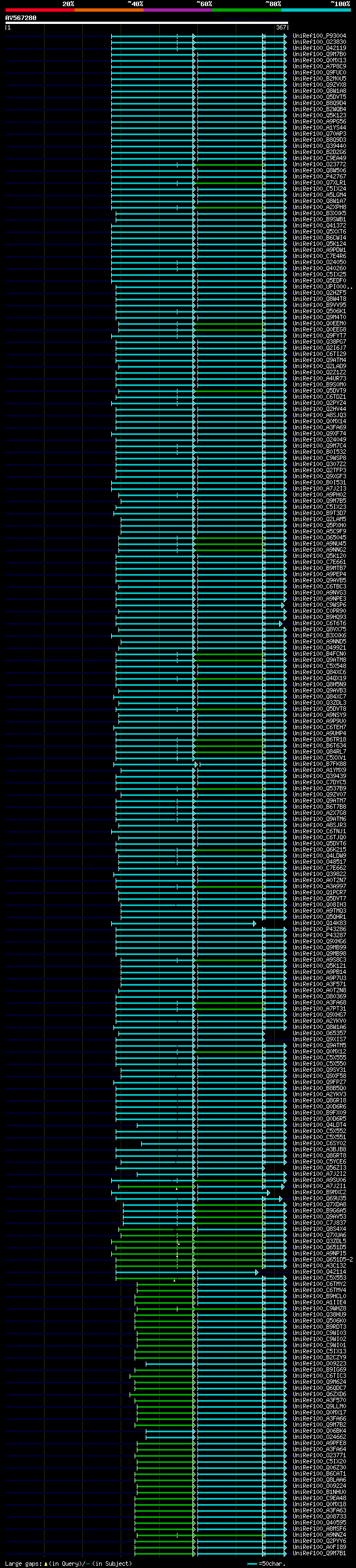This screenshot has width=356, height=1568.
Task: Open hit UniRef100_Q5DVT5
Action: 319,97
